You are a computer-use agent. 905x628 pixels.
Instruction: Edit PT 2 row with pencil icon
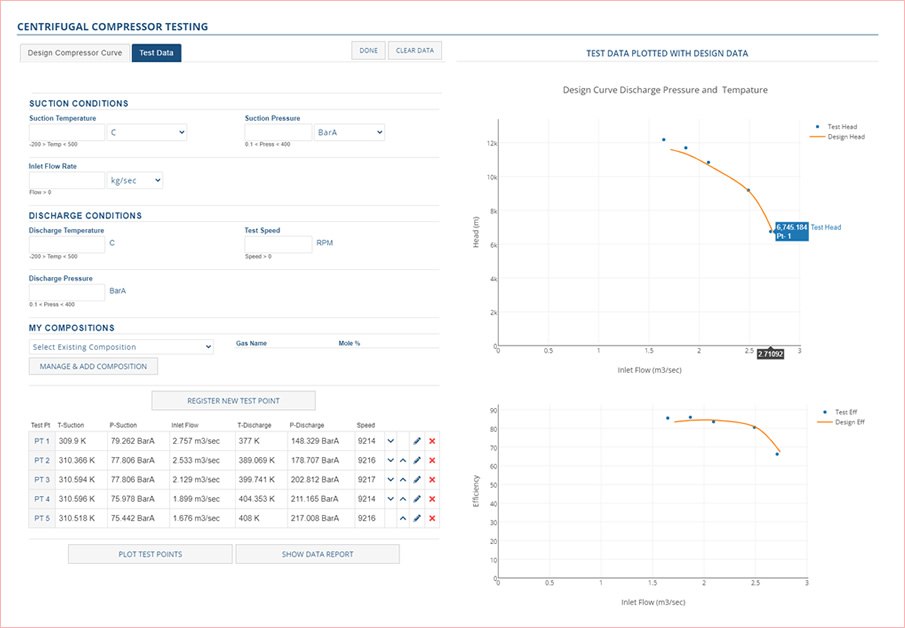pos(417,461)
